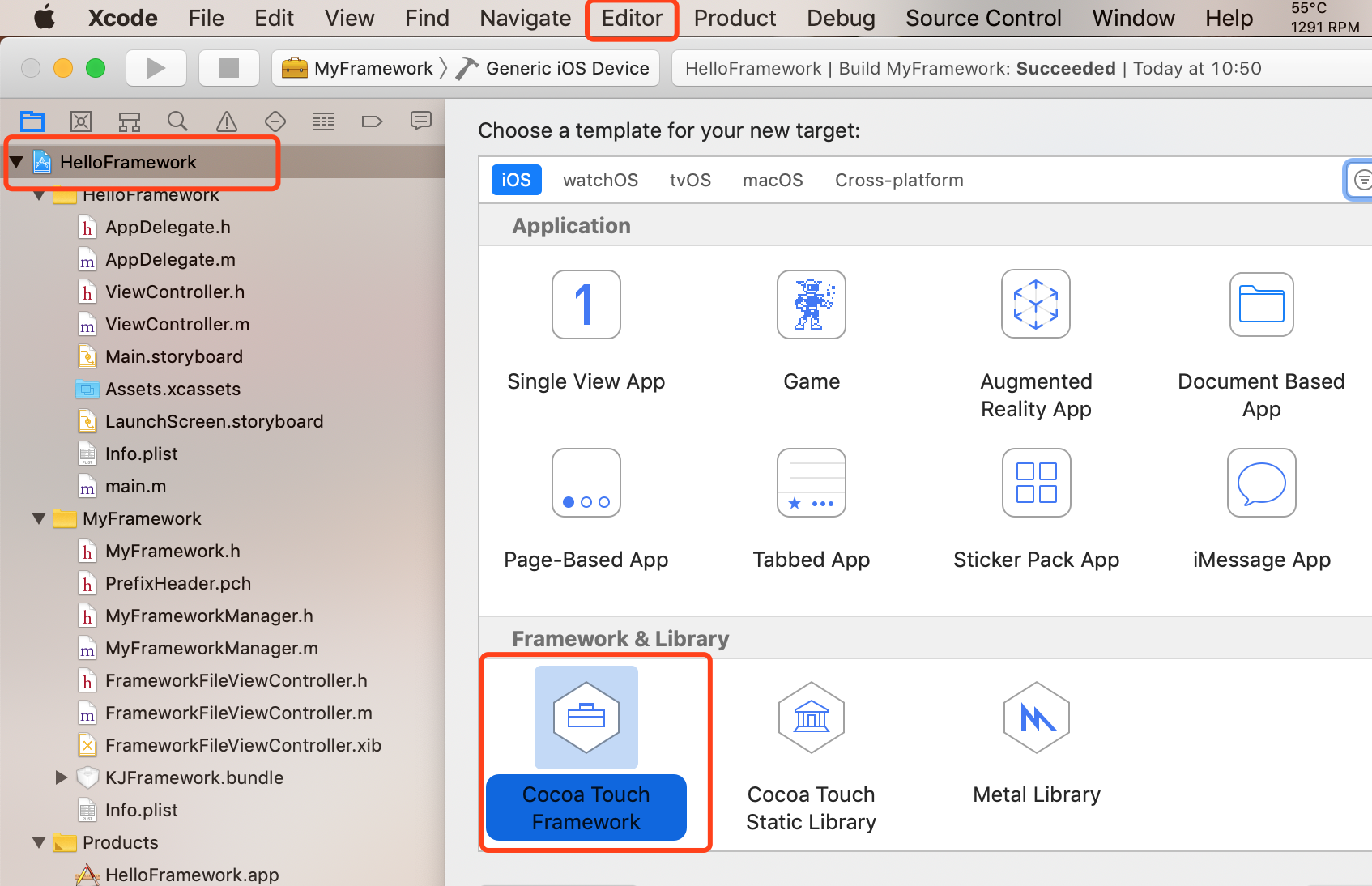1372x886 pixels.
Task: Open ViewController.m
Action: pos(177,324)
